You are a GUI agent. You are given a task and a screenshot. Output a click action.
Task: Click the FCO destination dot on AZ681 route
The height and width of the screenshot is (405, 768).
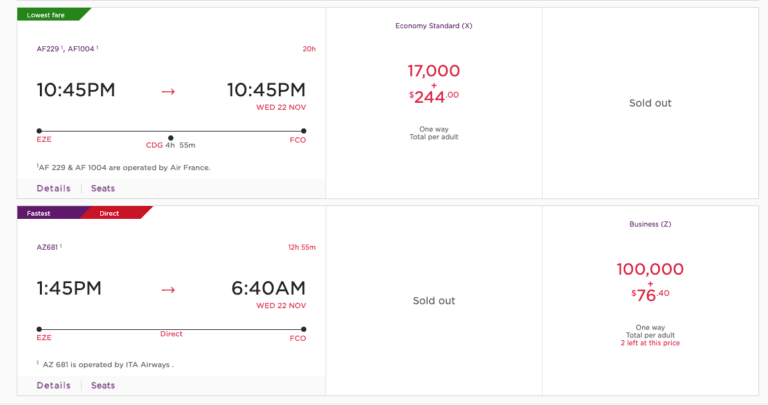tap(304, 329)
